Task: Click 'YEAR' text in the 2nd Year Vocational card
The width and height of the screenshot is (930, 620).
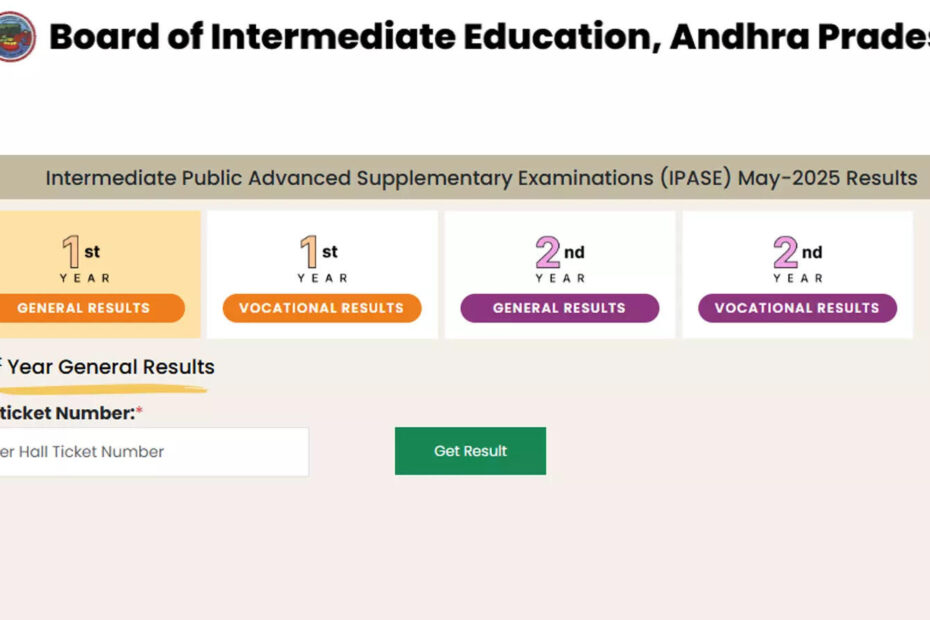Action: click(798, 278)
